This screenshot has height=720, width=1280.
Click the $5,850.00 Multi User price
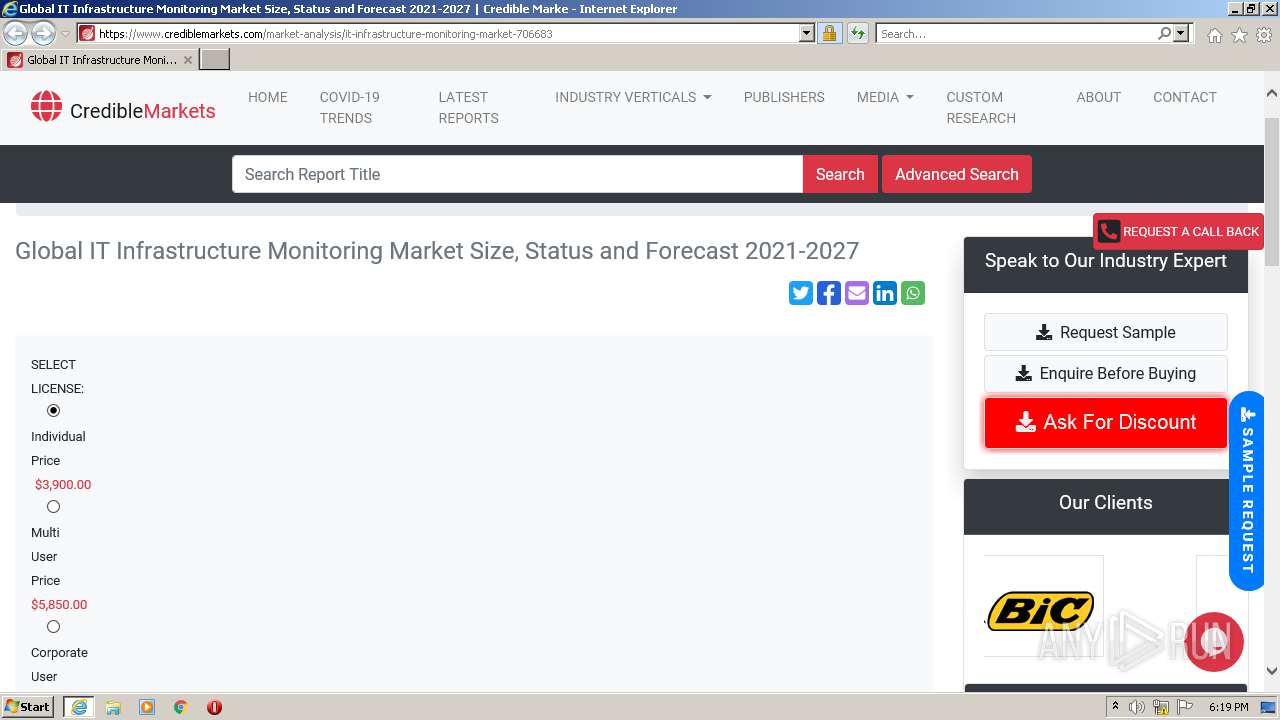click(x=59, y=604)
